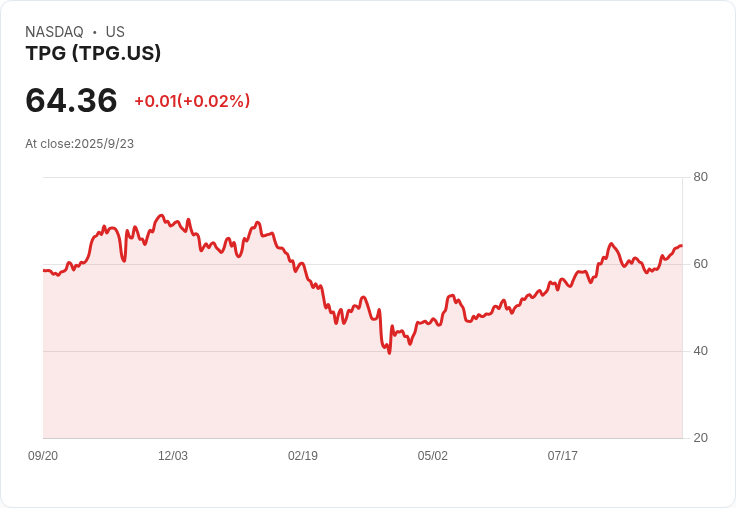Click the 12/03 date axis label
This screenshot has height=508, width=736.
coord(173,456)
